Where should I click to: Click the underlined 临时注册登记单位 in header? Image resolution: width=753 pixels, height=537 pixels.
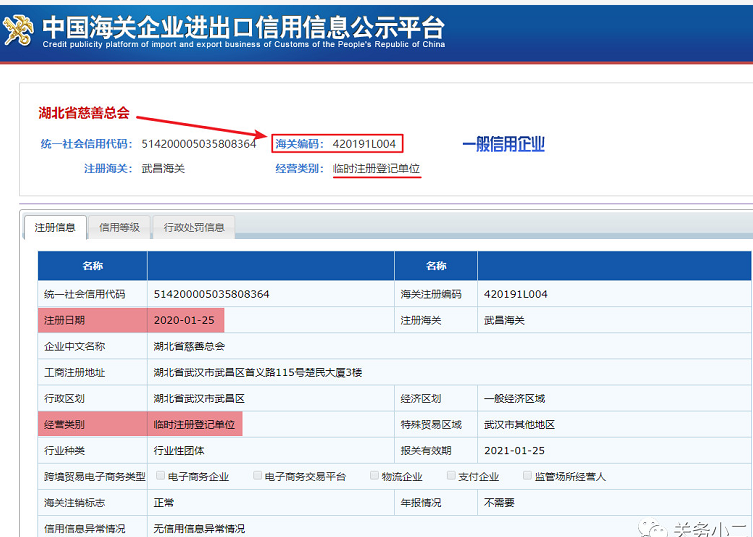click(376, 169)
